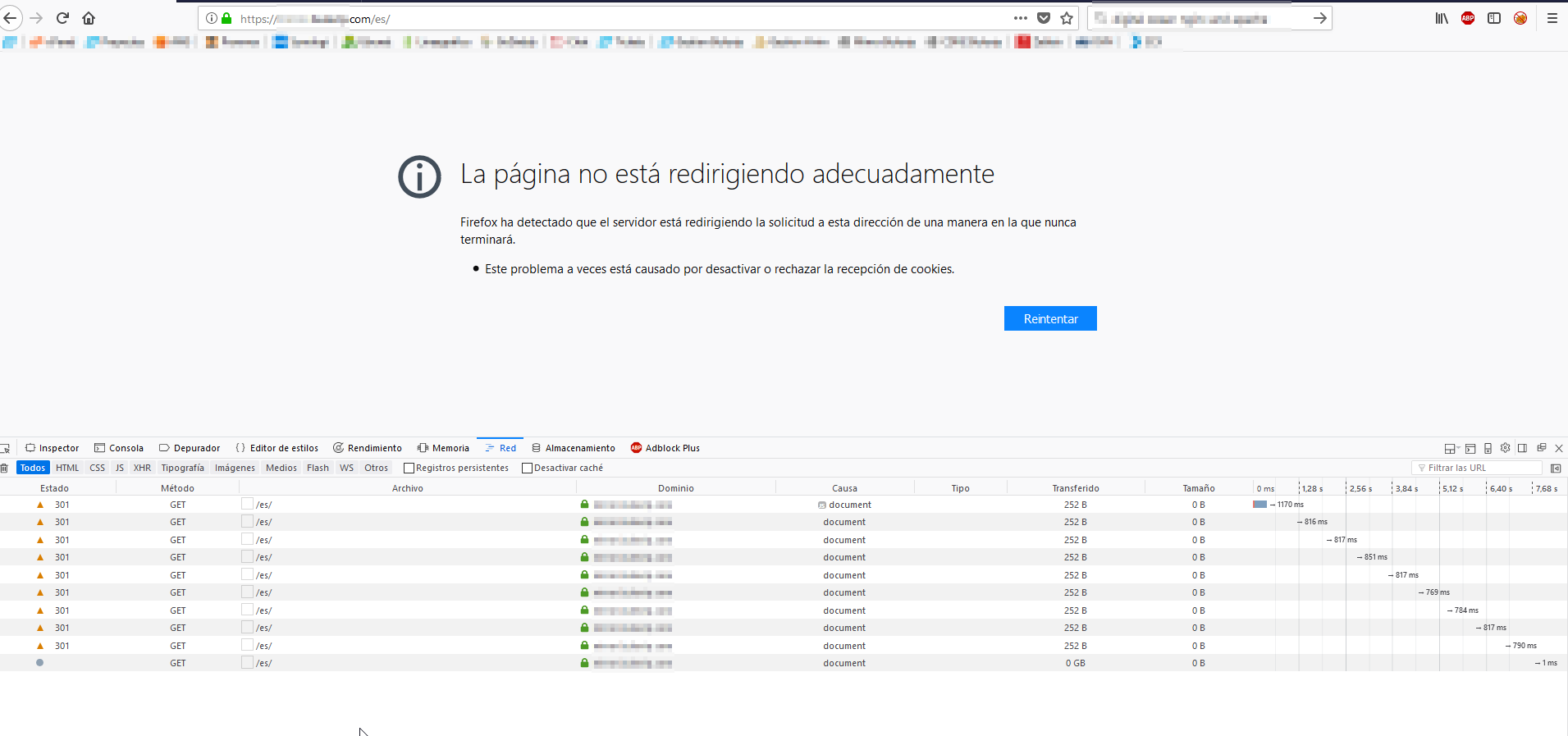Screen dimensions: 1568x736
Task: Sort requests by Archivo column
Action: (x=408, y=488)
